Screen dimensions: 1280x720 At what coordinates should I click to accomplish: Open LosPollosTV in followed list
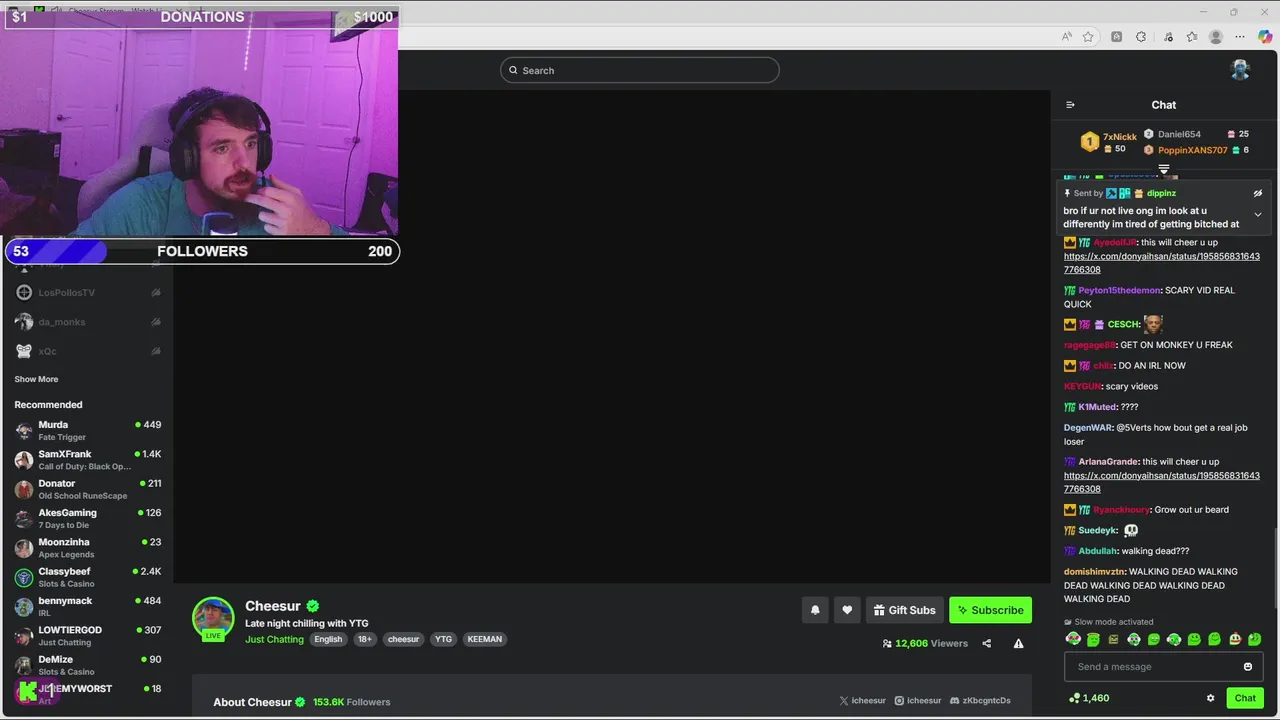[87, 293]
